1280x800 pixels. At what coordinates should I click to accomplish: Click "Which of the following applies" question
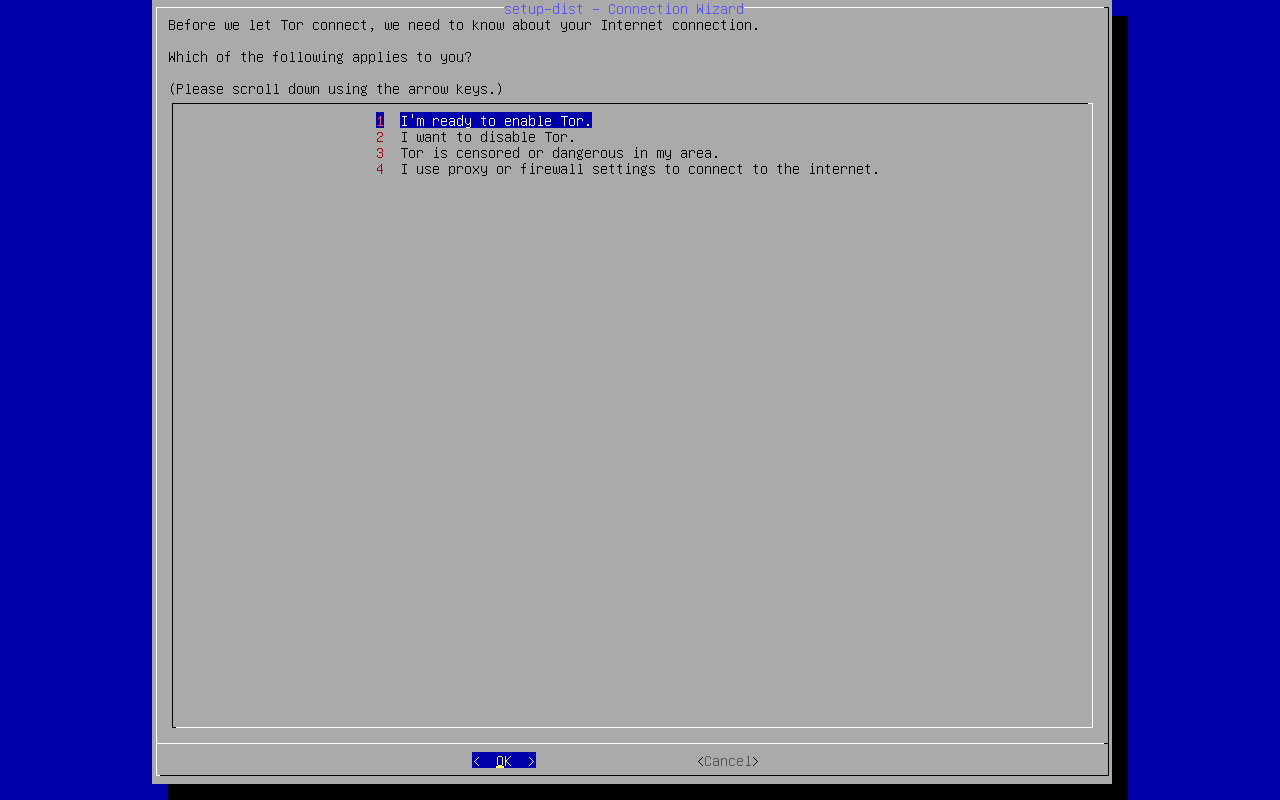coord(319,57)
